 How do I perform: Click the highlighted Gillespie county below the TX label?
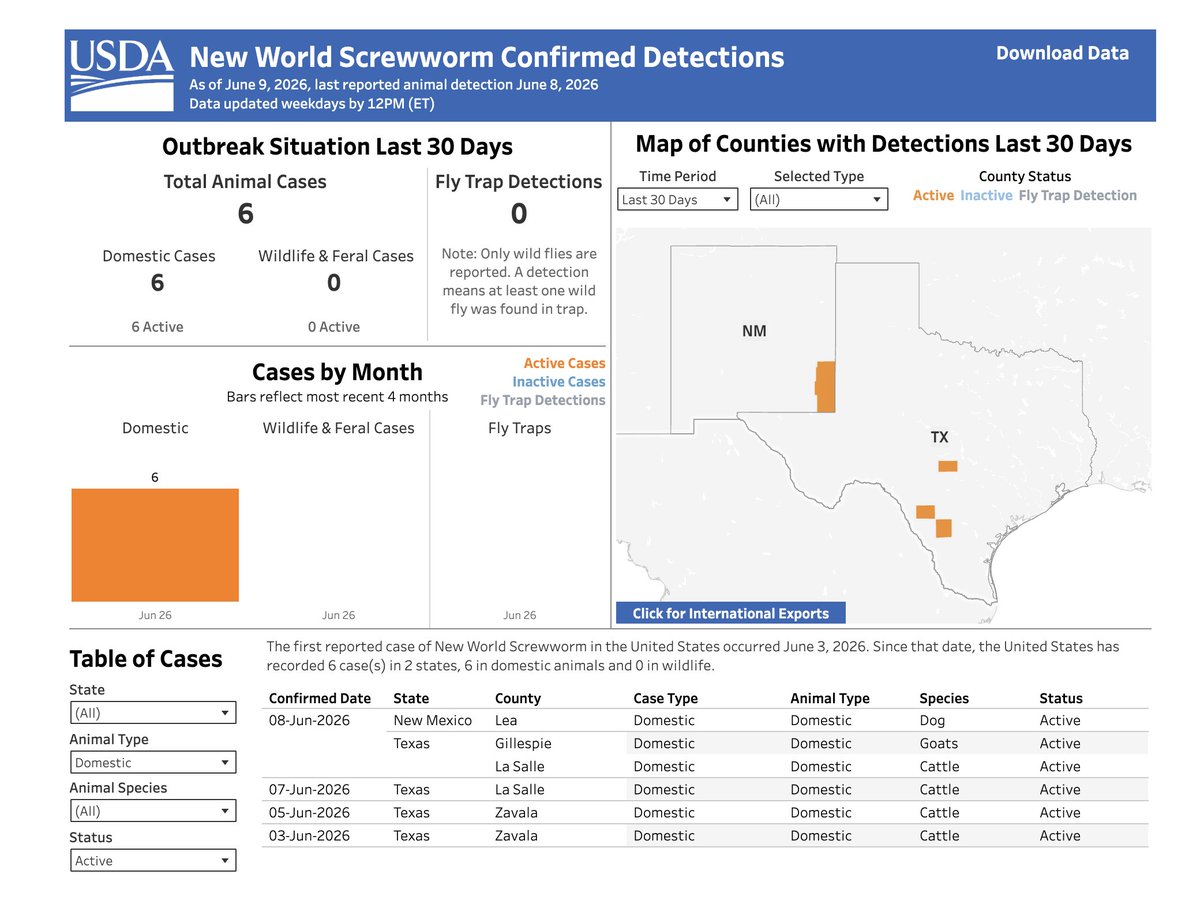(947, 466)
